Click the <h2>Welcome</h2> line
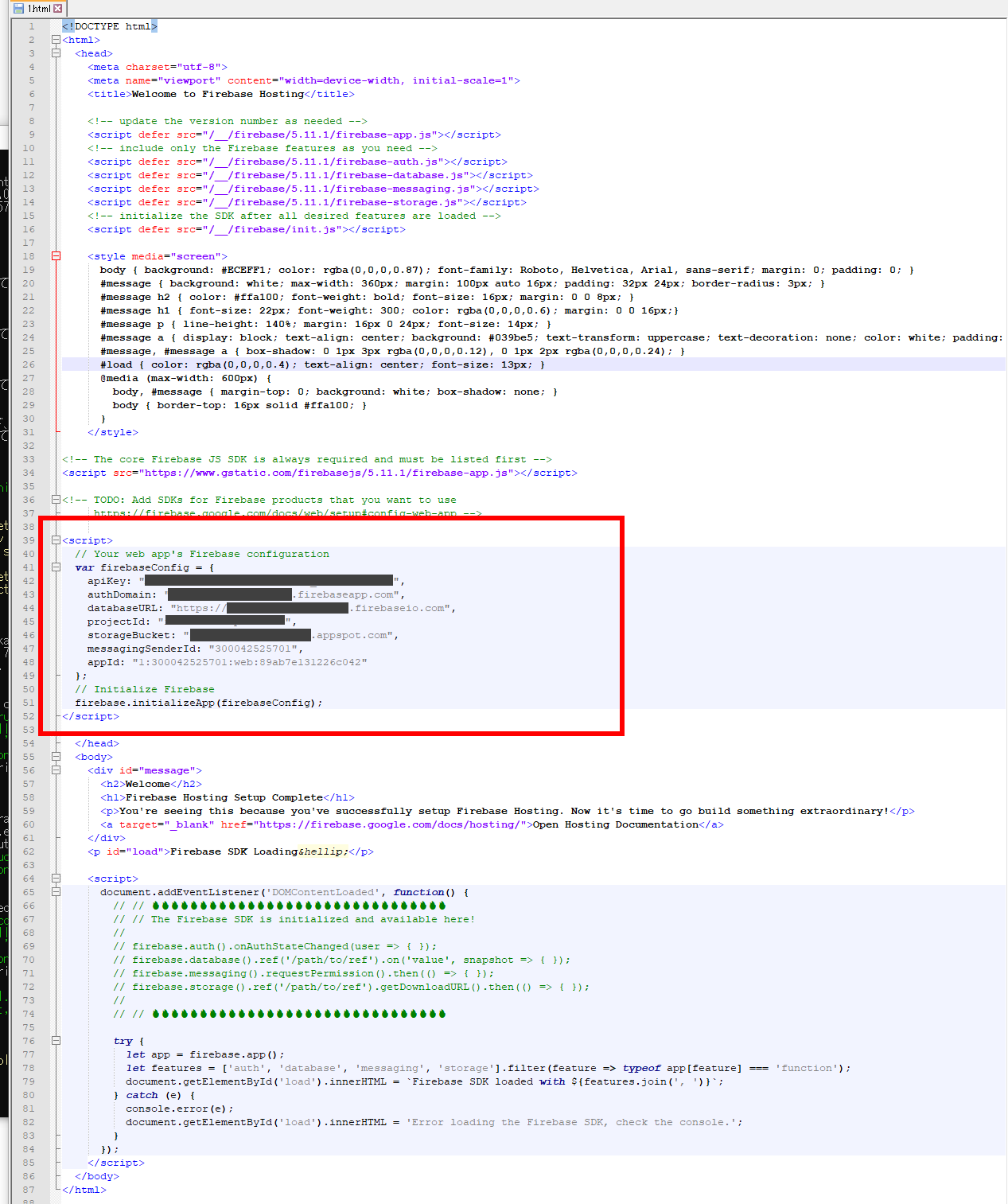Screen dimensions: 1008x1204 (x=151, y=784)
